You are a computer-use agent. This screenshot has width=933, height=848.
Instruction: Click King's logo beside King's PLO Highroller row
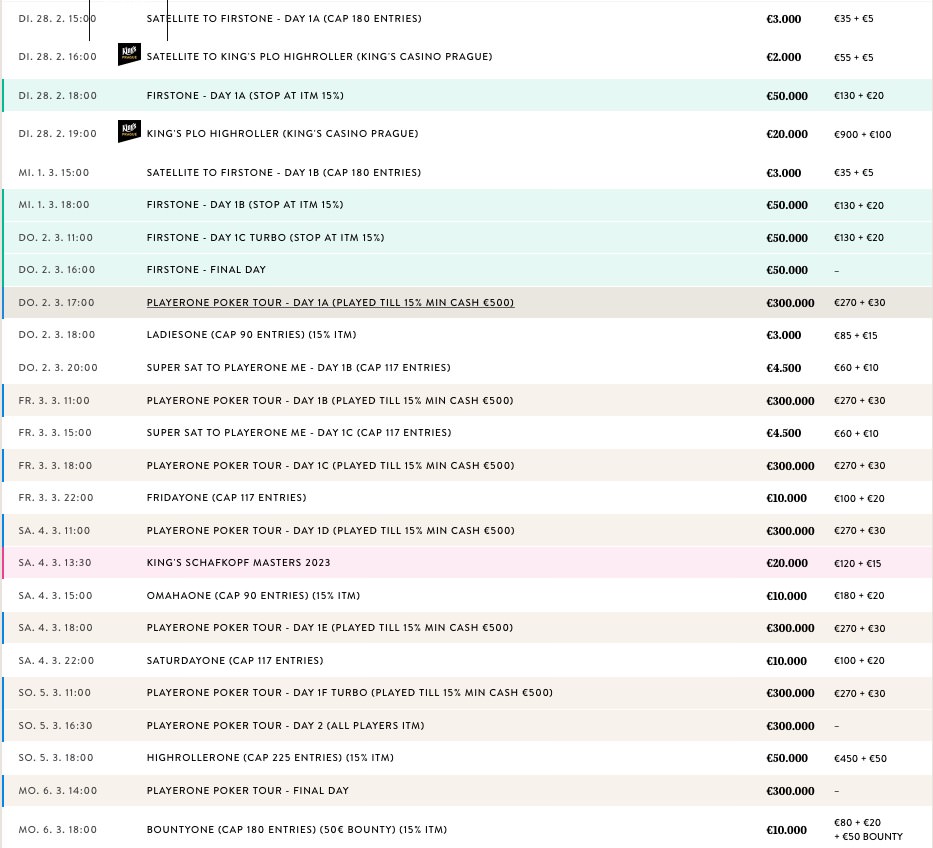(x=129, y=132)
